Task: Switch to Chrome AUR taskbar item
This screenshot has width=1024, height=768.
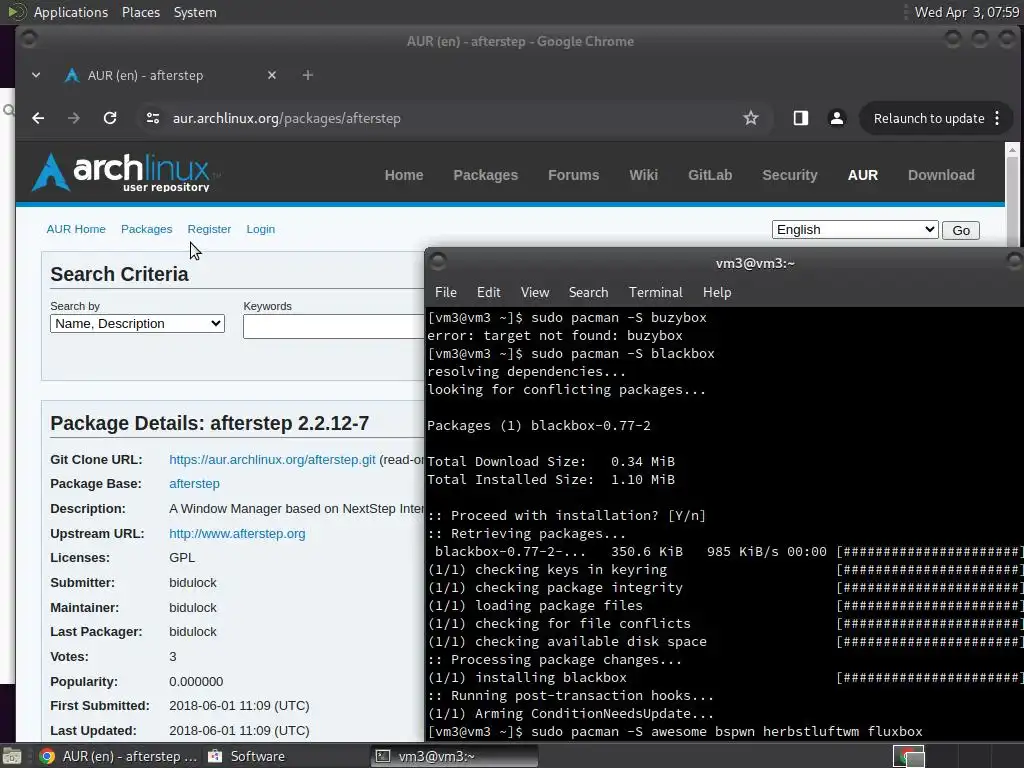Action: 118,756
